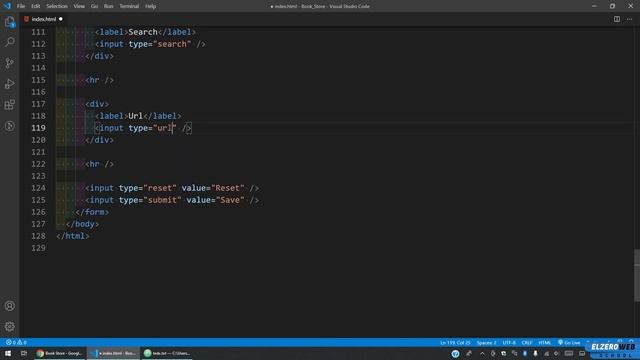Open the Accounts menu icon
Image resolution: width=640 pixels, height=360 pixels.
click(x=9, y=306)
